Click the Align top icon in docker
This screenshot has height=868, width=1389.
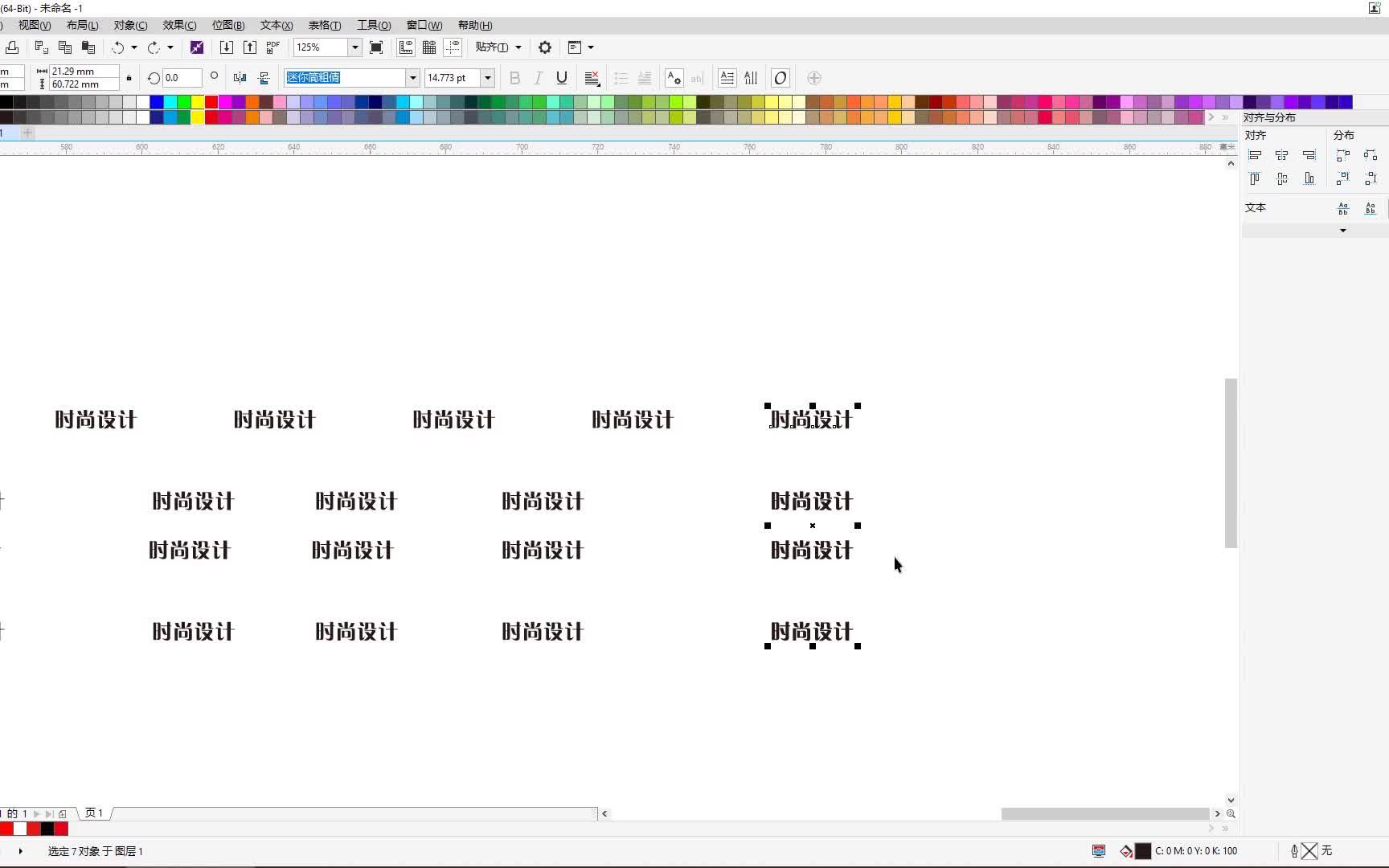point(1255,178)
